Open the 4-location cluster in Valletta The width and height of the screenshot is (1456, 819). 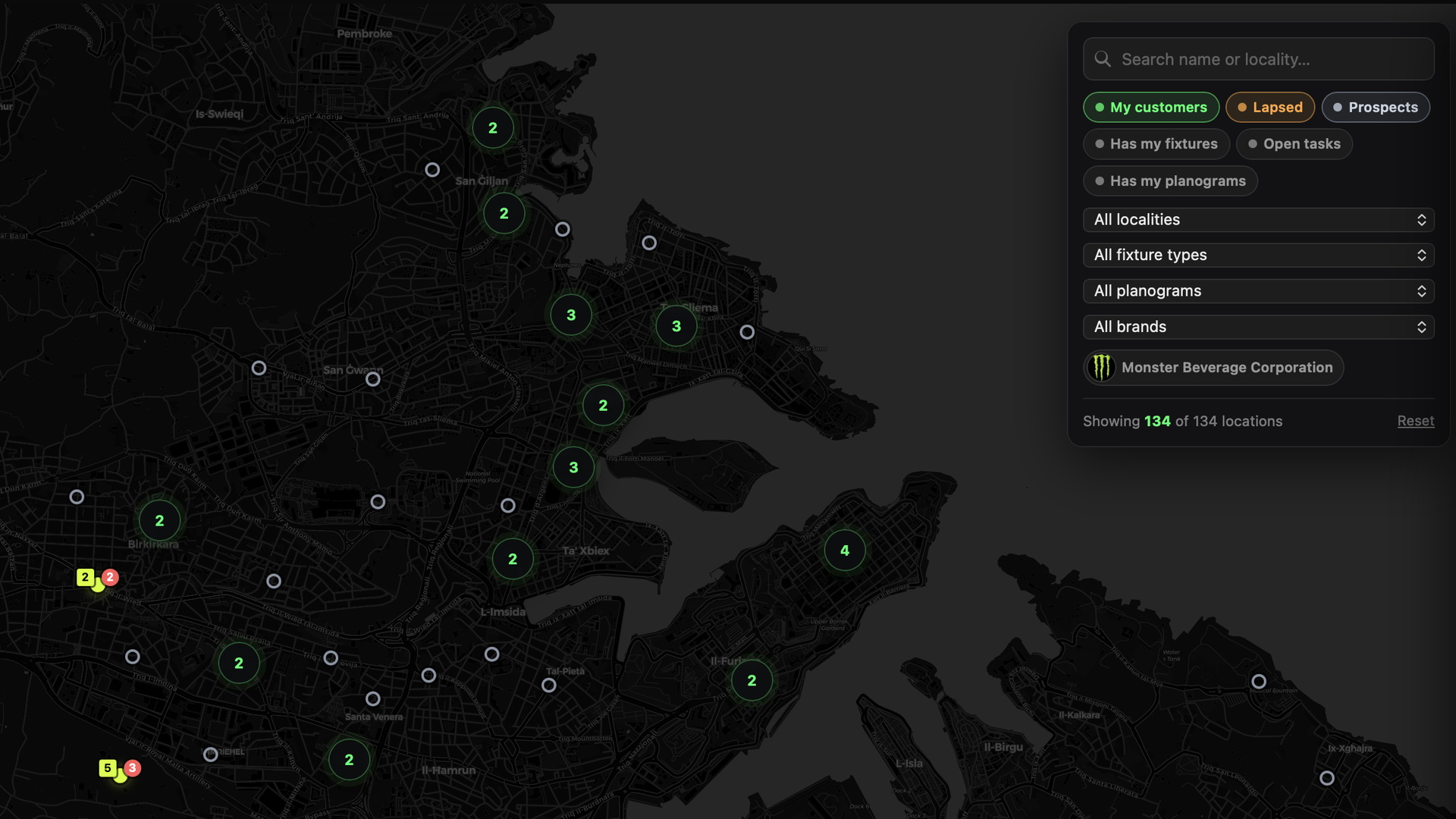point(845,551)
